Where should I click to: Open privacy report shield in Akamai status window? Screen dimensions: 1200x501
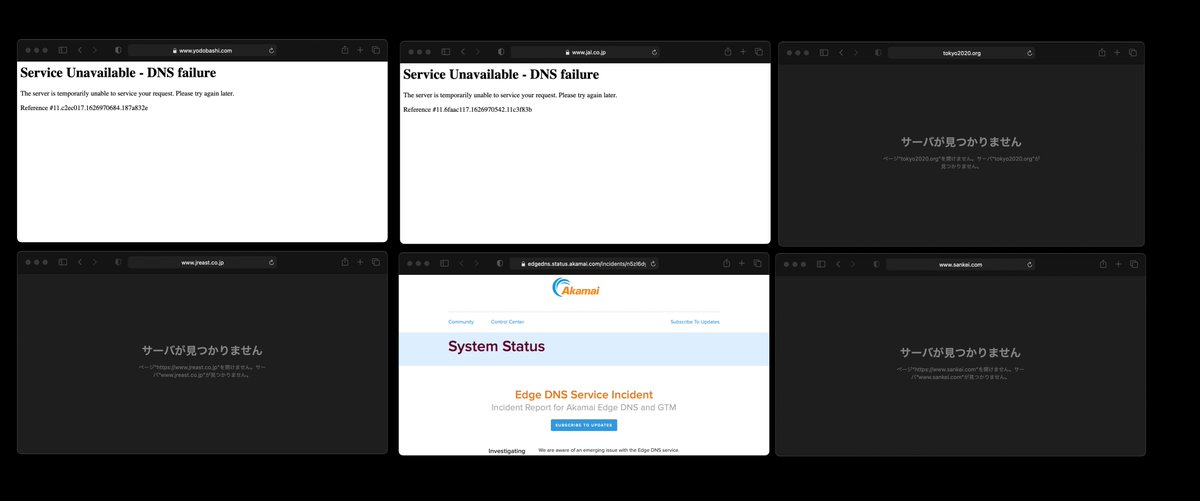(x=500, y=263)
